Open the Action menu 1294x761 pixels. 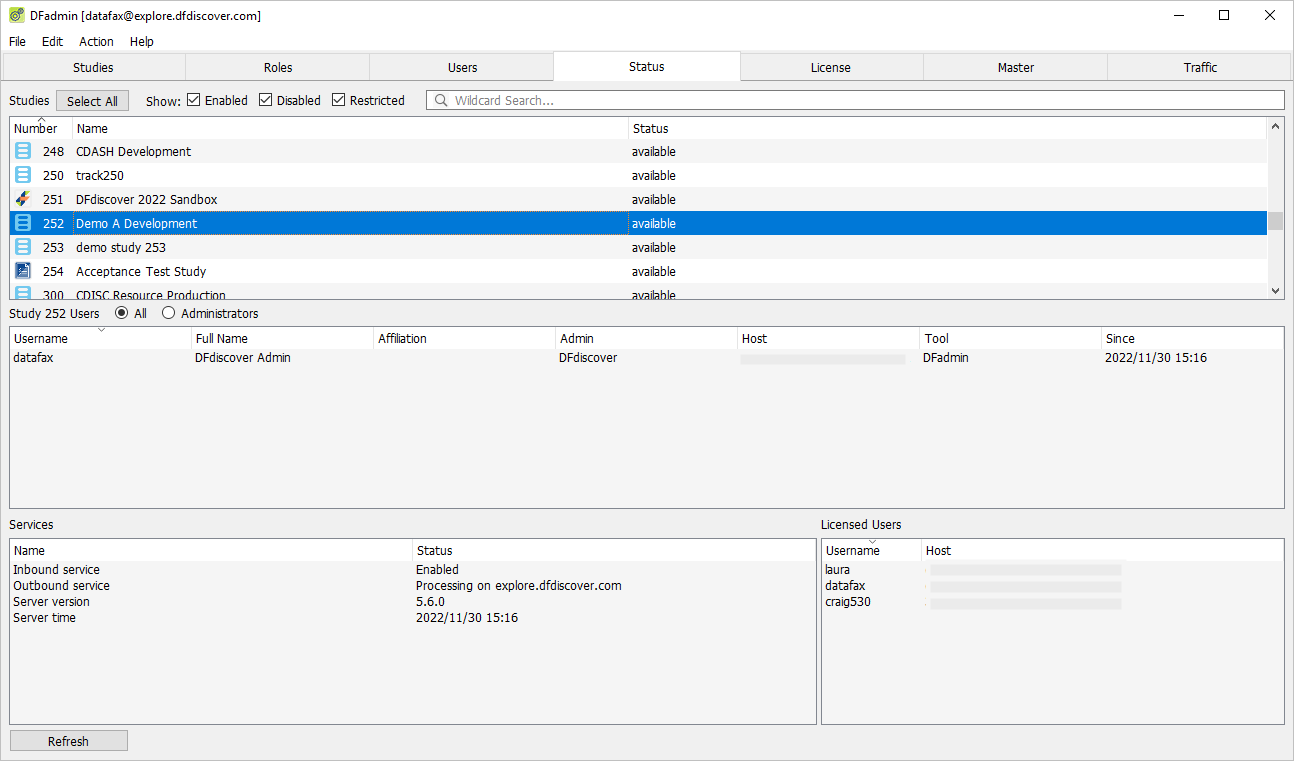click(97, 41)
